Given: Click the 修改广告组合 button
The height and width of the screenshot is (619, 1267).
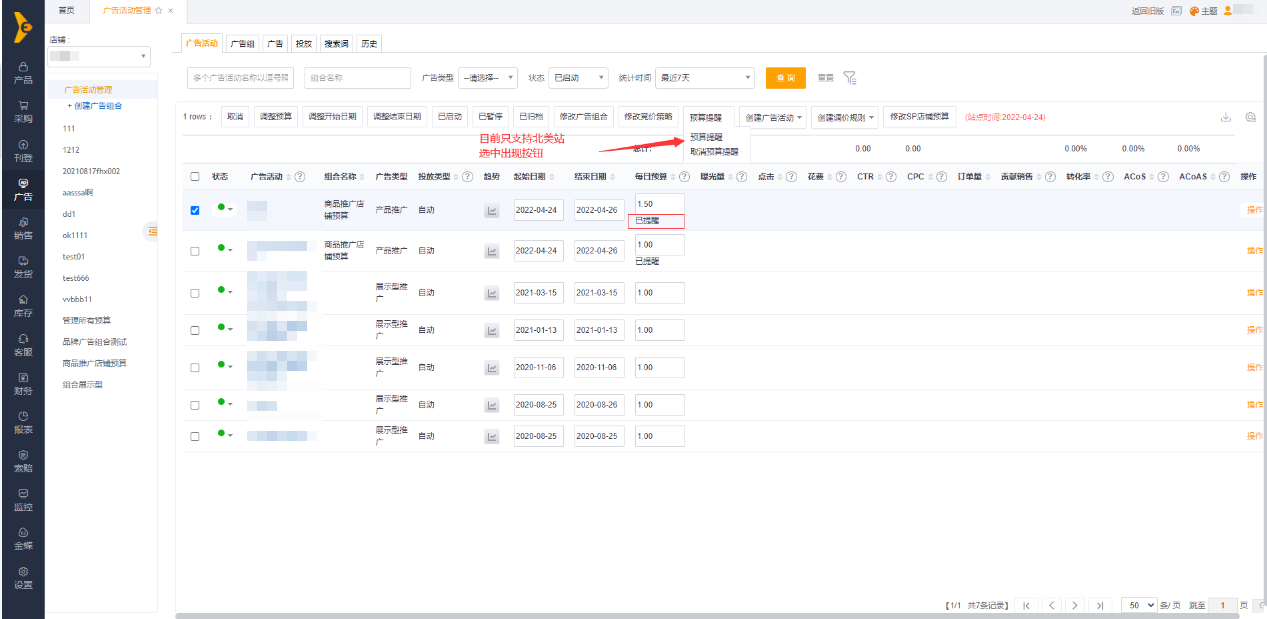Looking at the screenshot, I should click(583, 117).
